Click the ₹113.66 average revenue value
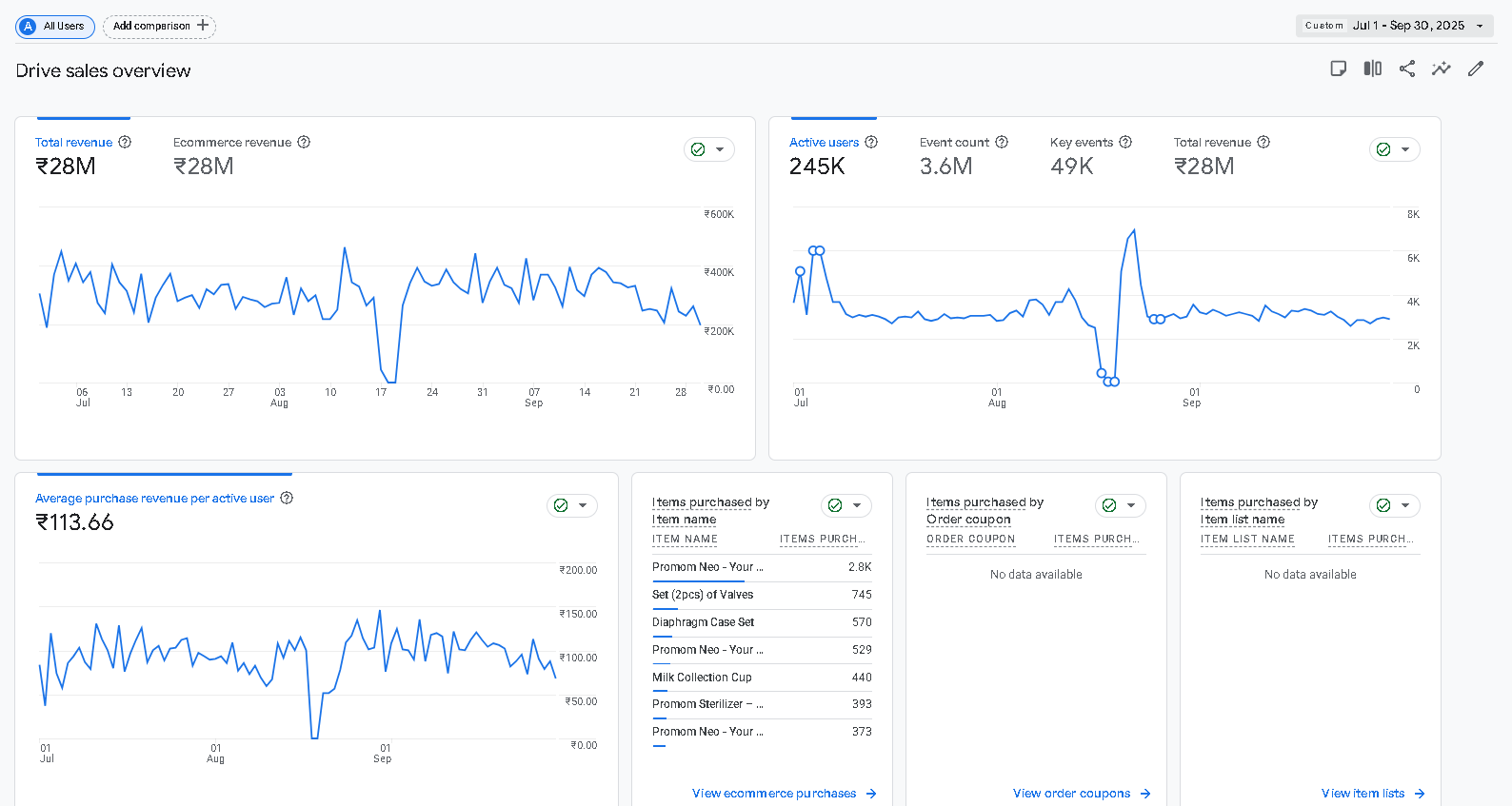 point(74,522)
